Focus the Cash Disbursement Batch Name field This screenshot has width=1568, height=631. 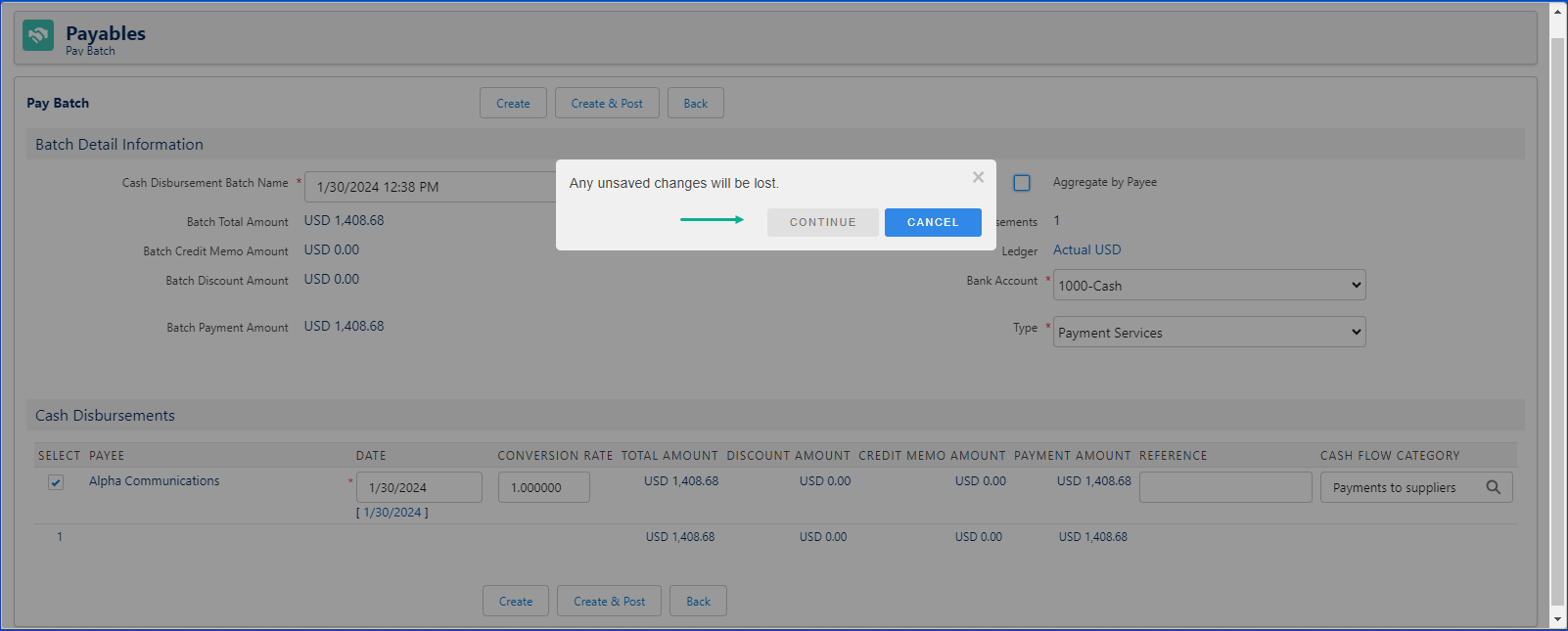pyautogui.click(x=431, y=187)
